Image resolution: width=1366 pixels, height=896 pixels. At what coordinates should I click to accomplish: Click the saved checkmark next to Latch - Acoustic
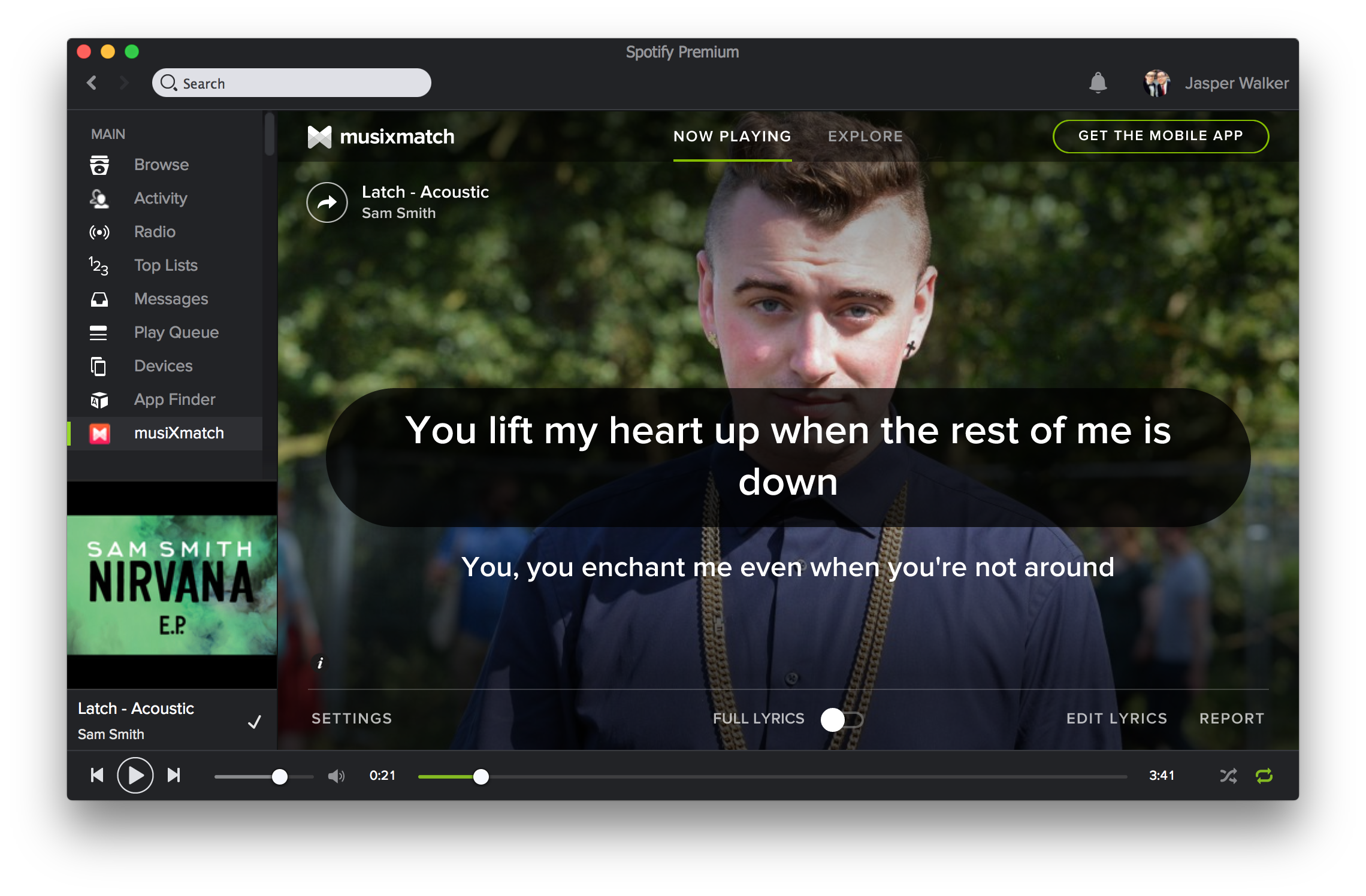click(255, 722)
